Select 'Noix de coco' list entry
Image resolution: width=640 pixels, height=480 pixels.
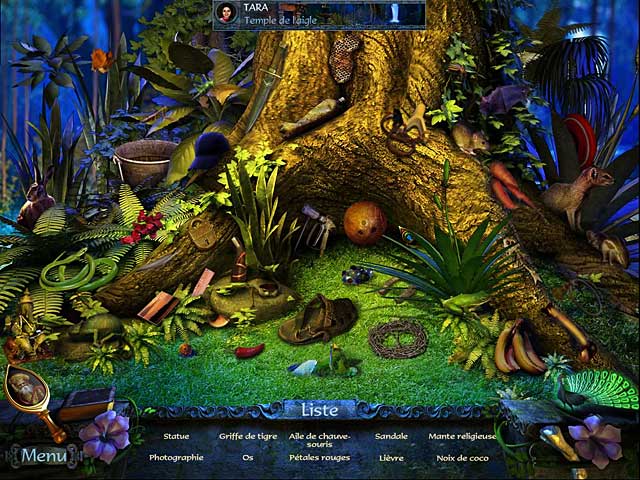[461, 457]
